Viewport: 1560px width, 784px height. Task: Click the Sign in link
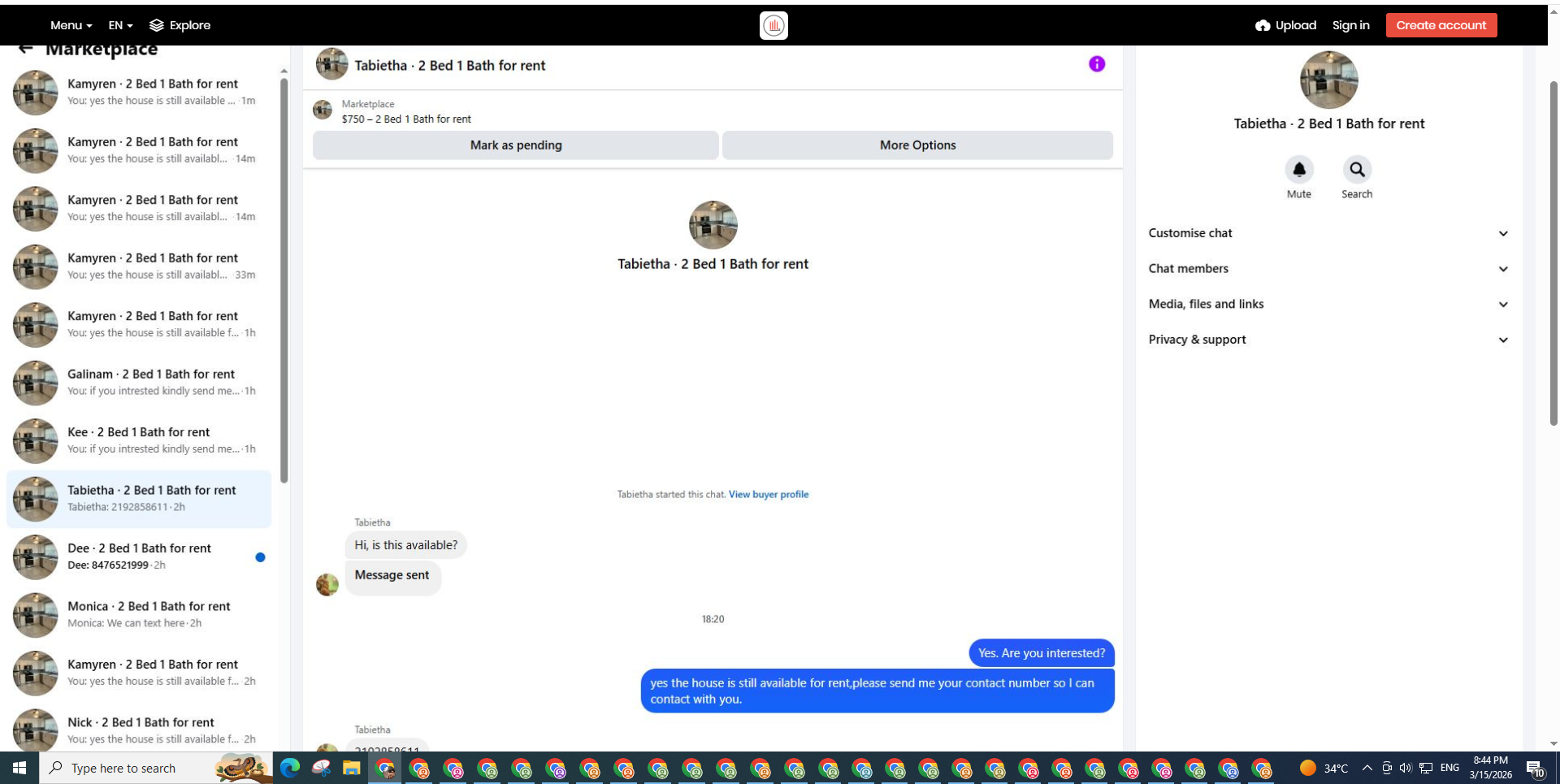[1350, 25]
